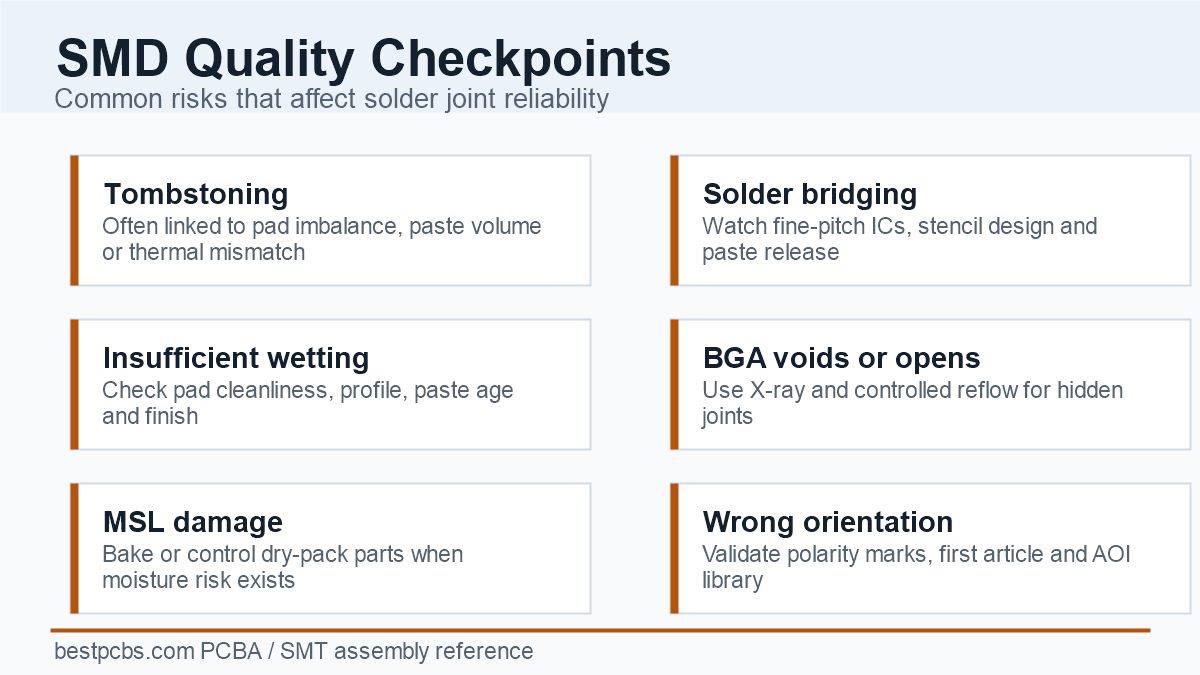
Task: Select the BGA voids or opens heading
Action: pos(841,357)
